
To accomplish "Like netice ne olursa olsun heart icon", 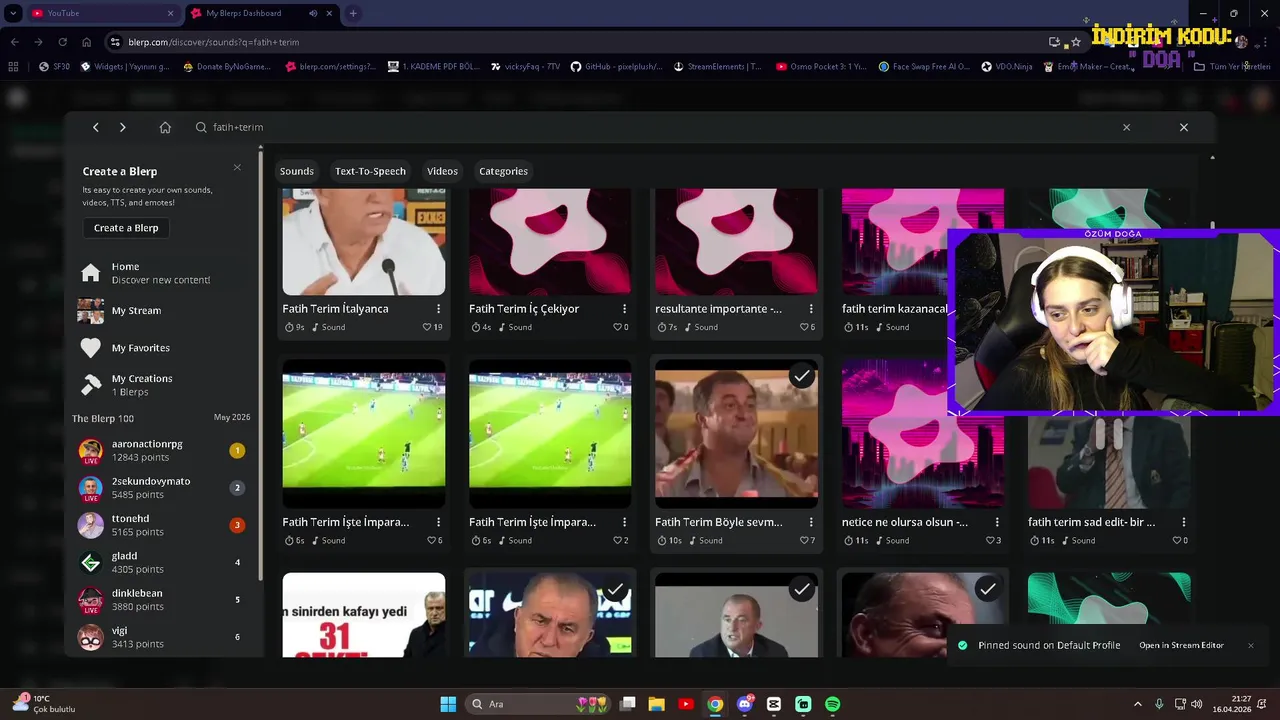I will (989, 540).
